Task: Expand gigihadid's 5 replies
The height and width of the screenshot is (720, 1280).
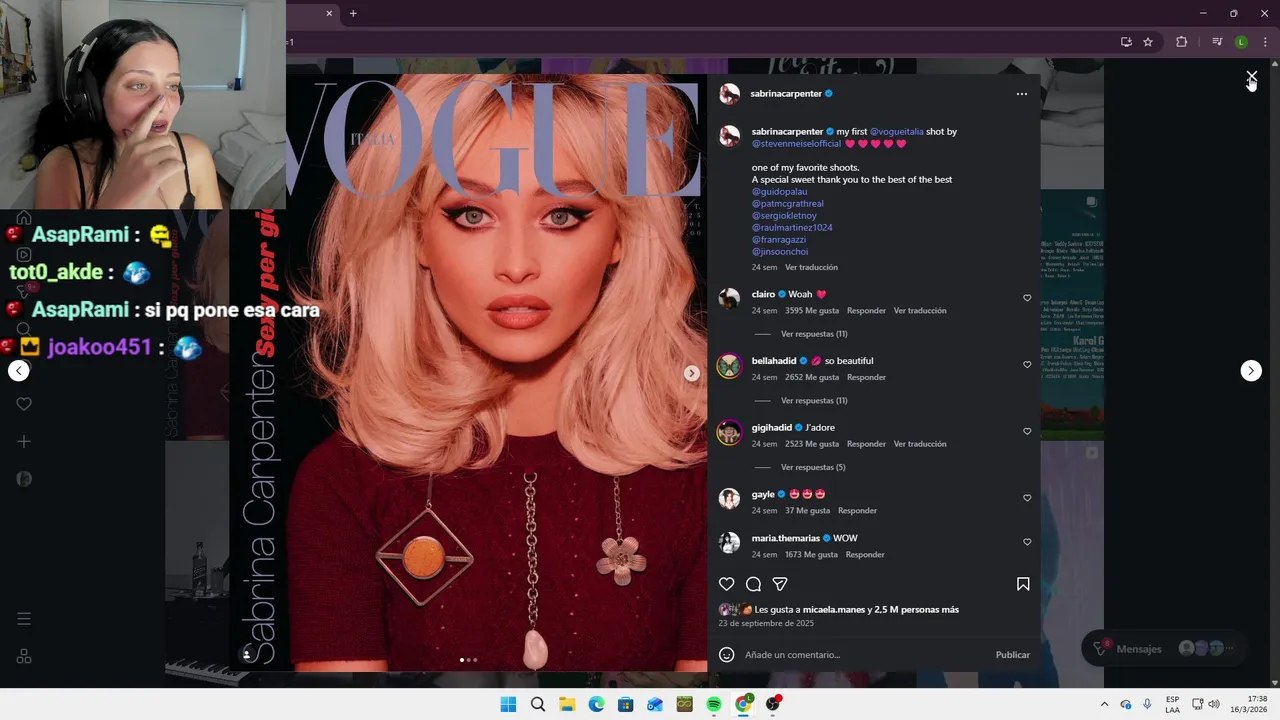Action: [x=813, y=468]
